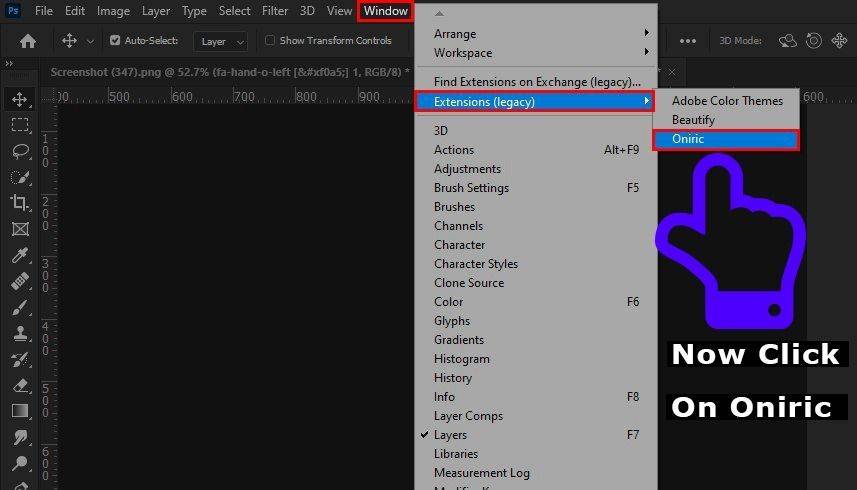Select the Healing Brush tool

coord(20,281)
